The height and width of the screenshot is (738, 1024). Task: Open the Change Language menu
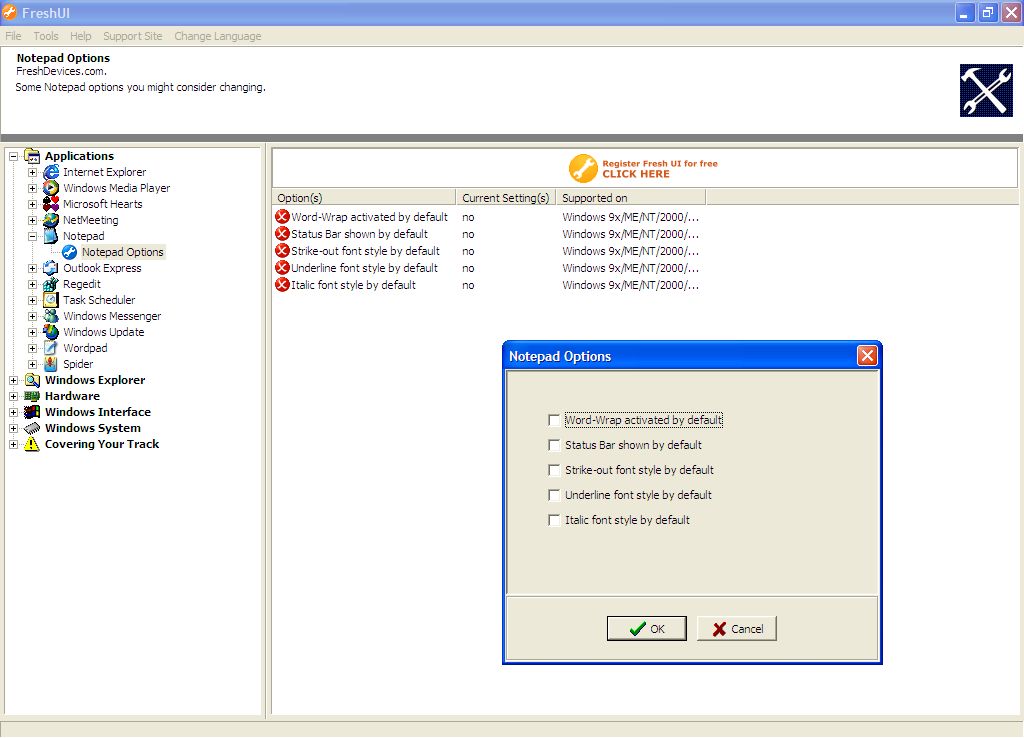[x=217, y=36]
